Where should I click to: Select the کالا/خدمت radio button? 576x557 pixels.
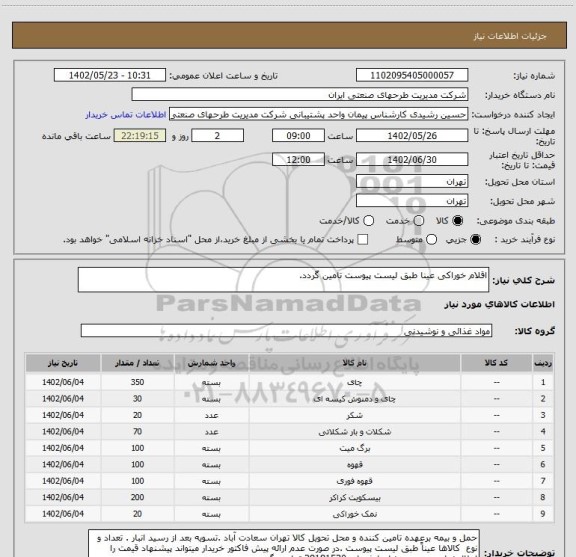[x=368, y=221]
